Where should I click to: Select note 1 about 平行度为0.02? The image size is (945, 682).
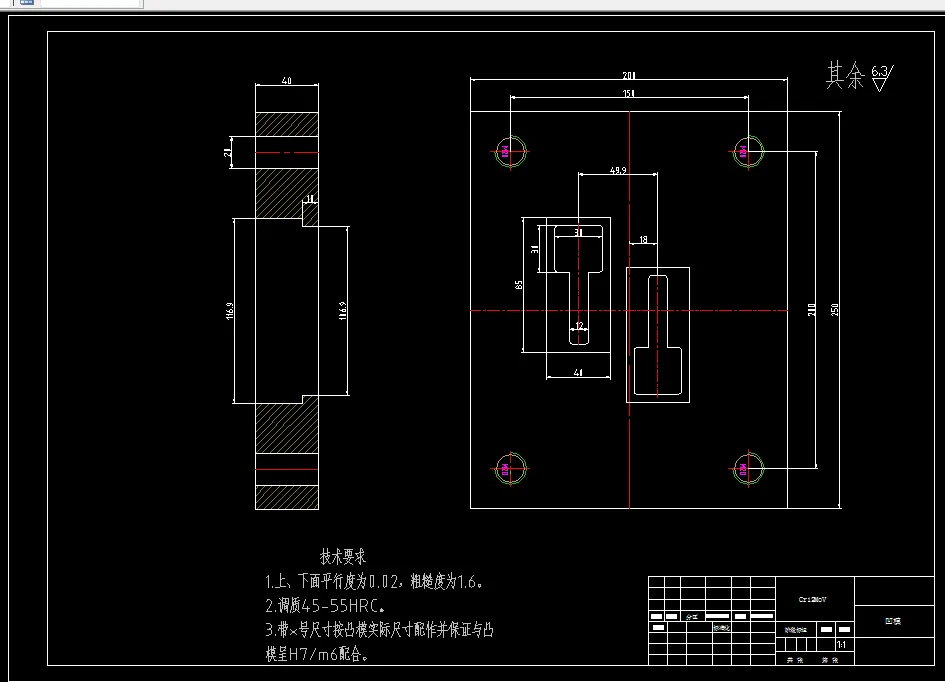[x=374, y=581]
